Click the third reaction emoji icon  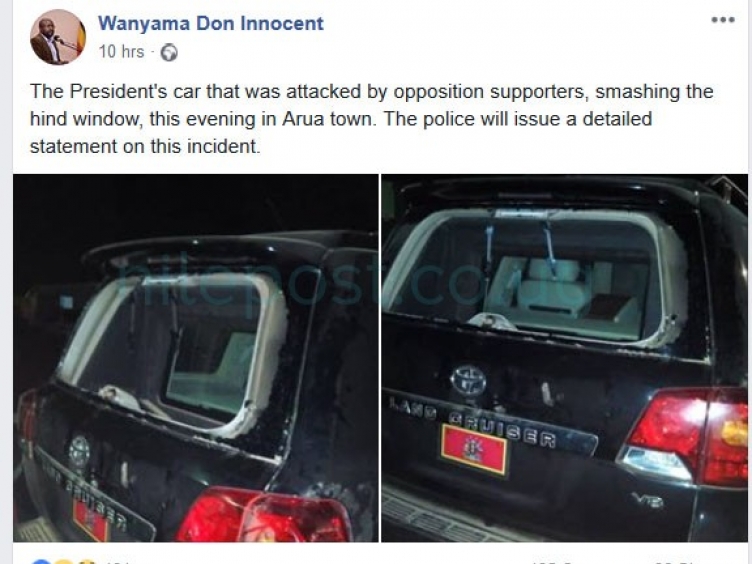click(x=86, y=562)
